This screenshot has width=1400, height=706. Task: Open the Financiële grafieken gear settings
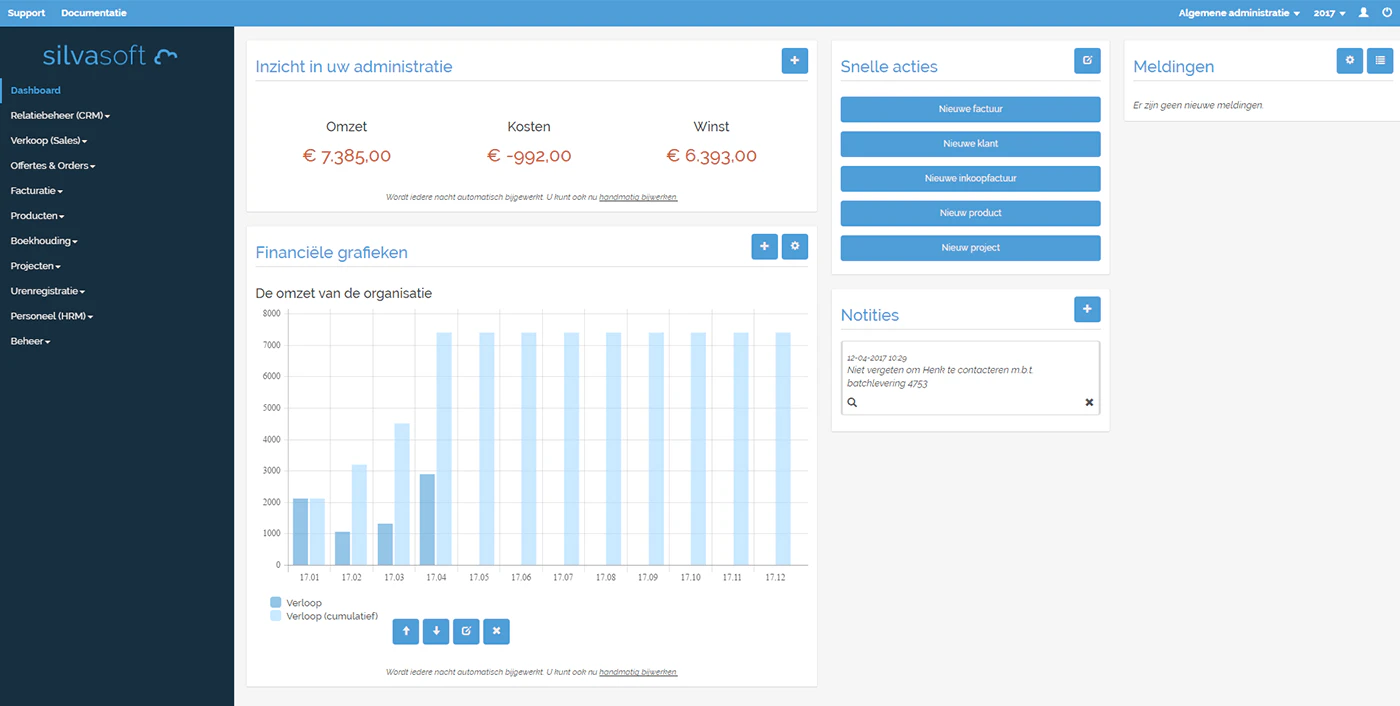pos(795,246)
